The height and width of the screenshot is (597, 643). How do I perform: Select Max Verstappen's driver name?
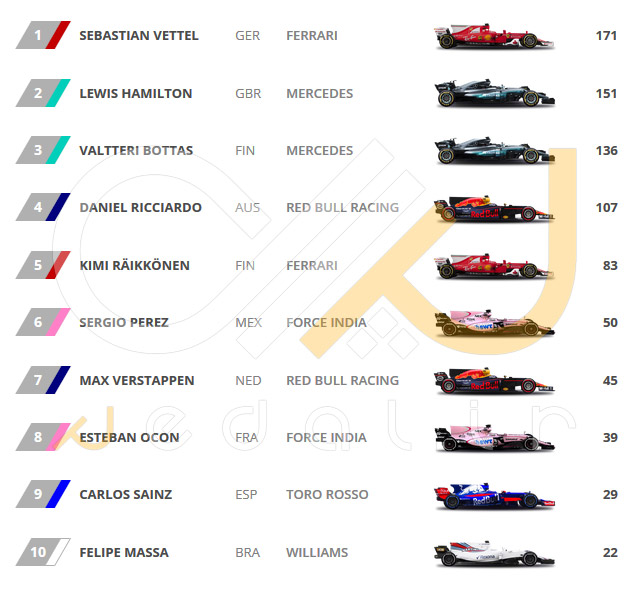(x=137, y=381)
